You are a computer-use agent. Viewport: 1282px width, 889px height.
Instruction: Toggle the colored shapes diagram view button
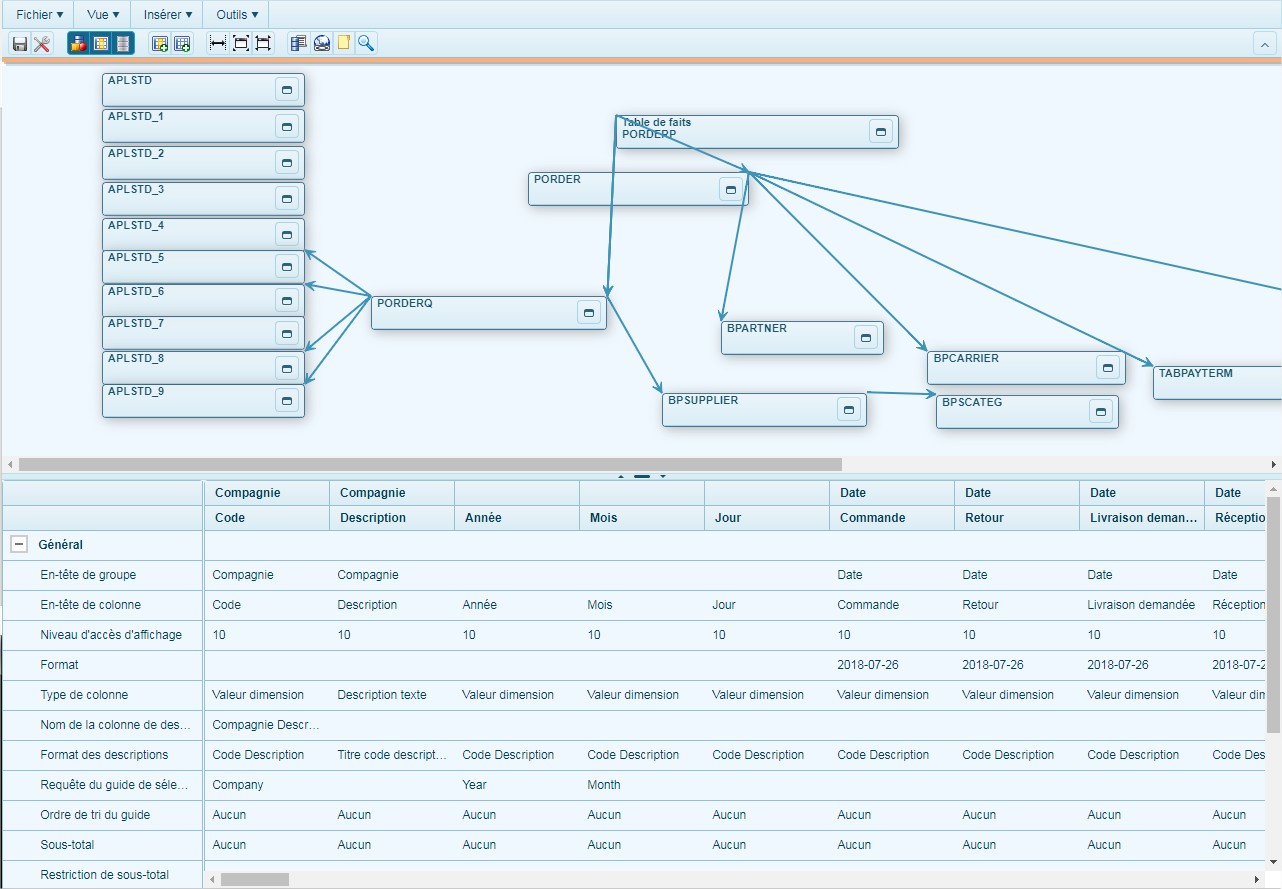pos(79,43)
